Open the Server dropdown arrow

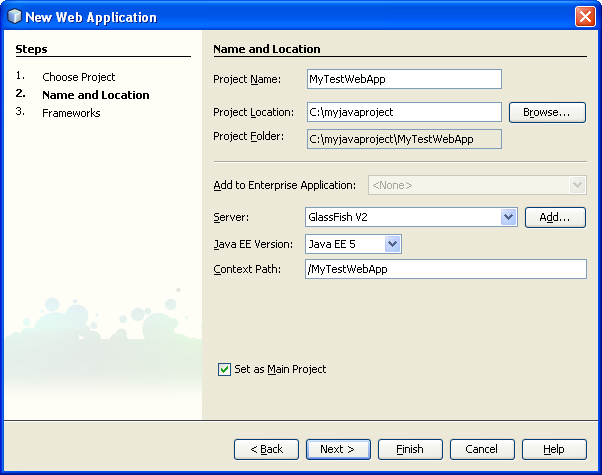click(509, 217)
